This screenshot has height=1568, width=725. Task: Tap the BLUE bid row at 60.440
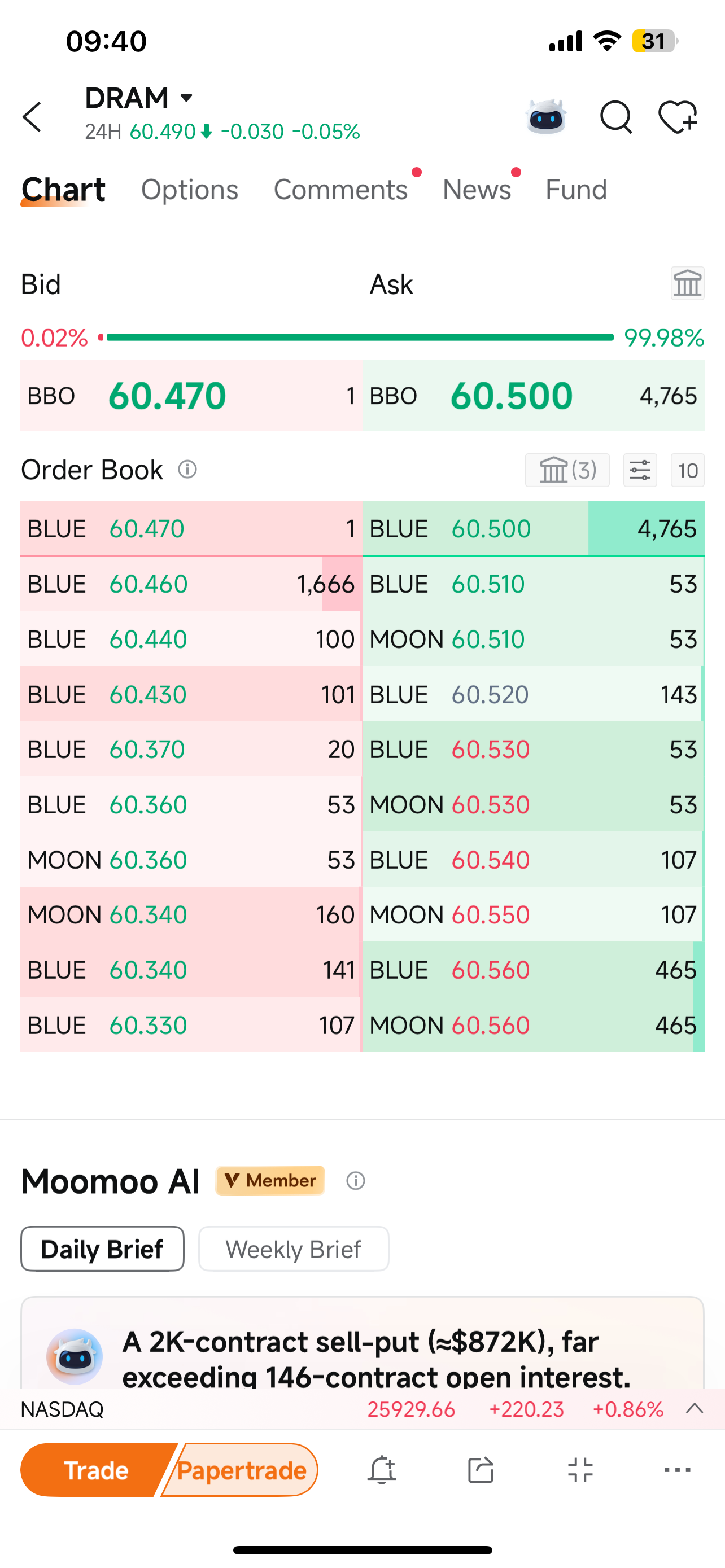[x=191, y=639]
